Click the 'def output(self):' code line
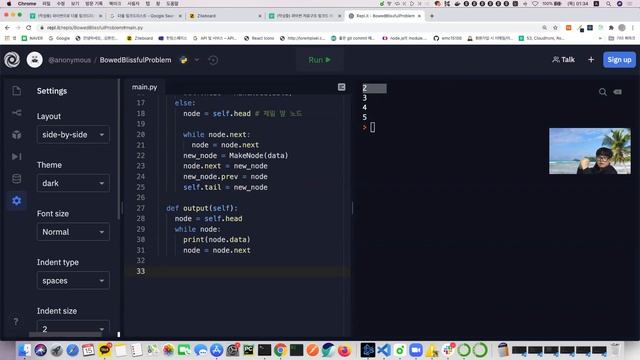This screenshot has width=640, height=360. click(202, 208)
